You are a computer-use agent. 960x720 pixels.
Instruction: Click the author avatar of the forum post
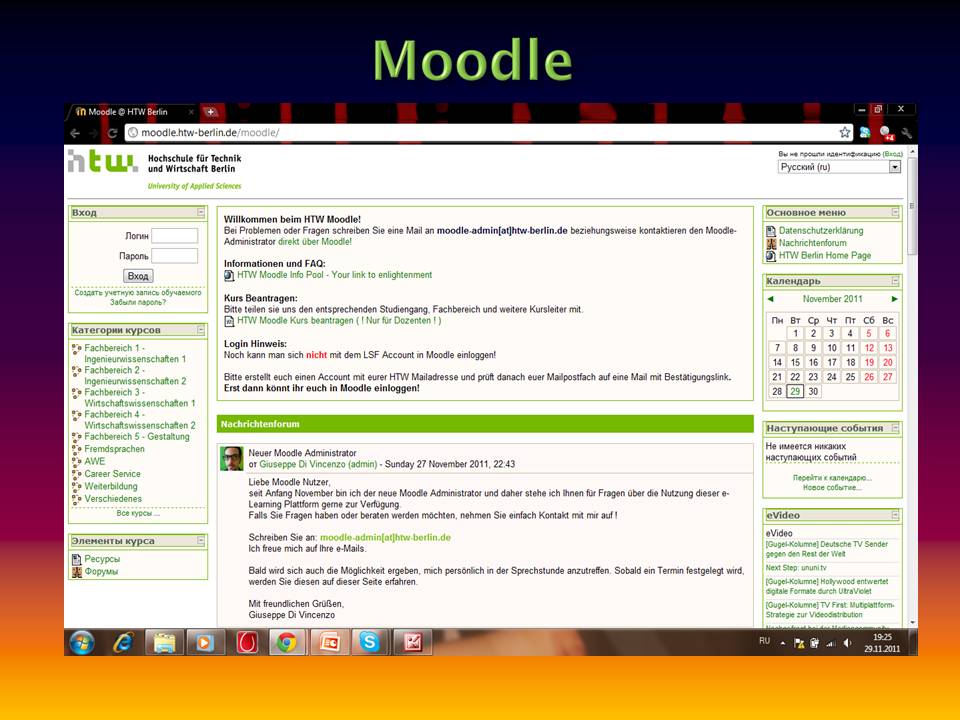point(232,459)
